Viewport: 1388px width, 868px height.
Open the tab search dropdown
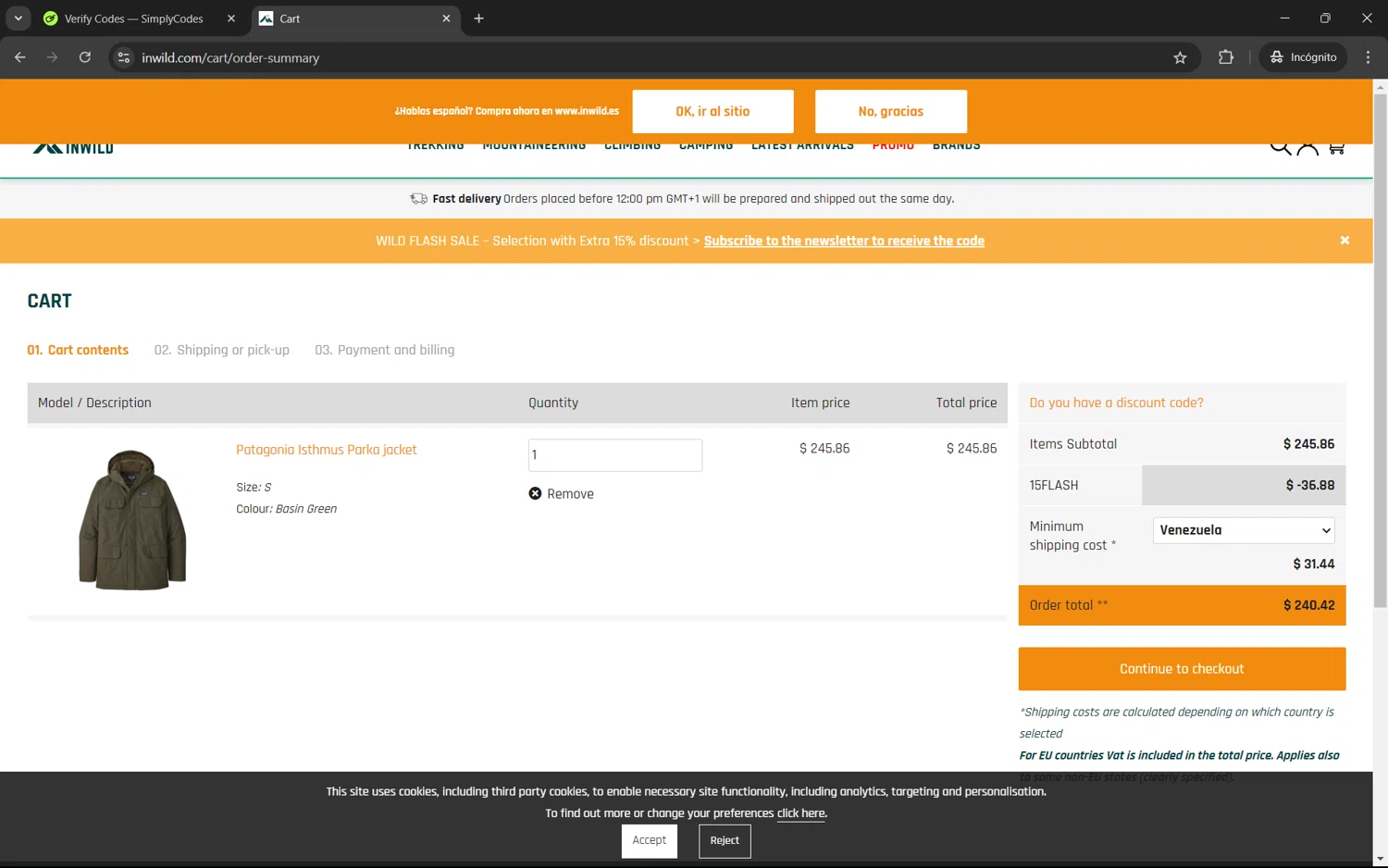pyautogui.click(x=19, y=19)
